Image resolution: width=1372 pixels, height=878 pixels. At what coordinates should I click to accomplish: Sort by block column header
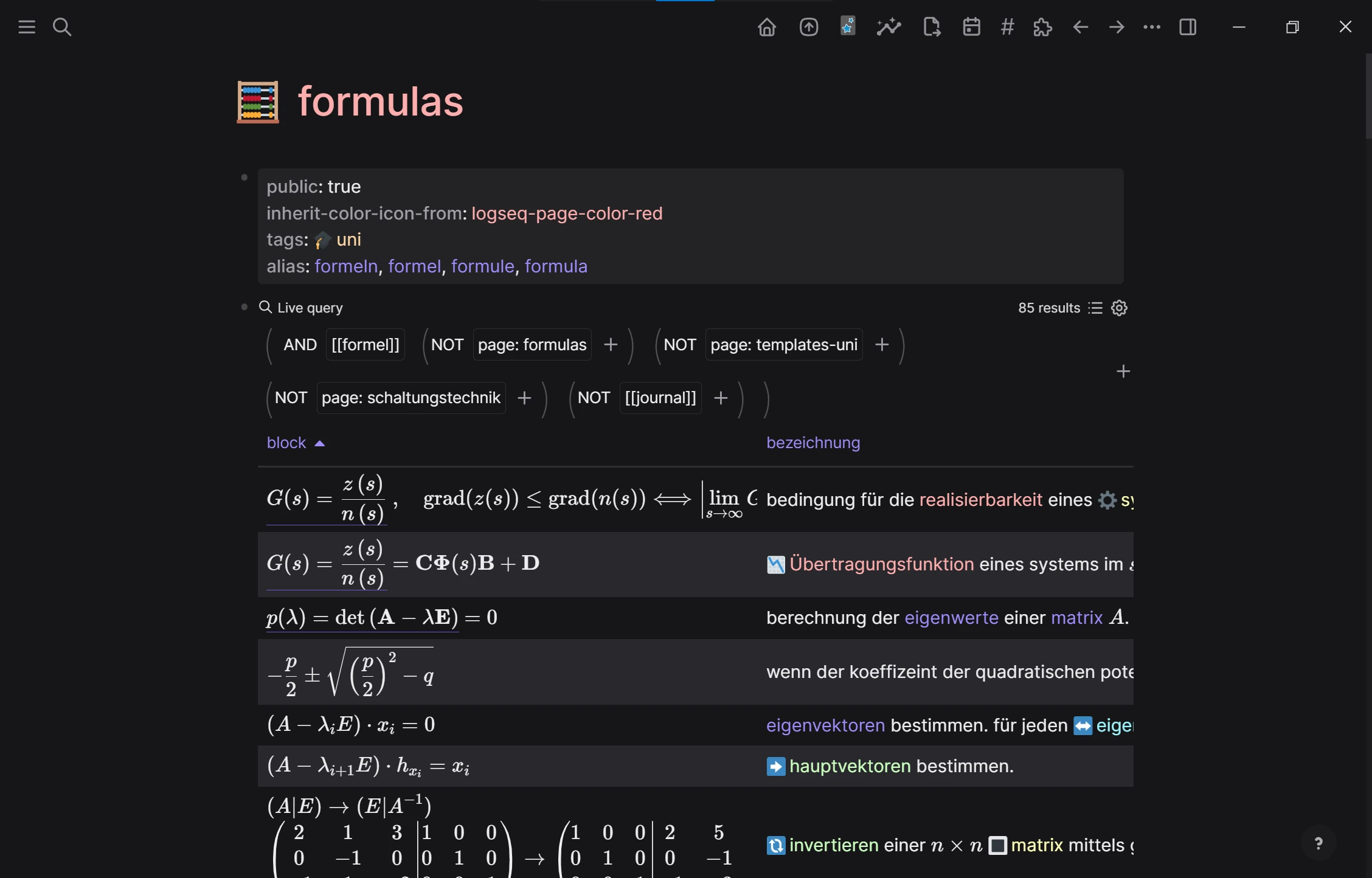point(286,443)
